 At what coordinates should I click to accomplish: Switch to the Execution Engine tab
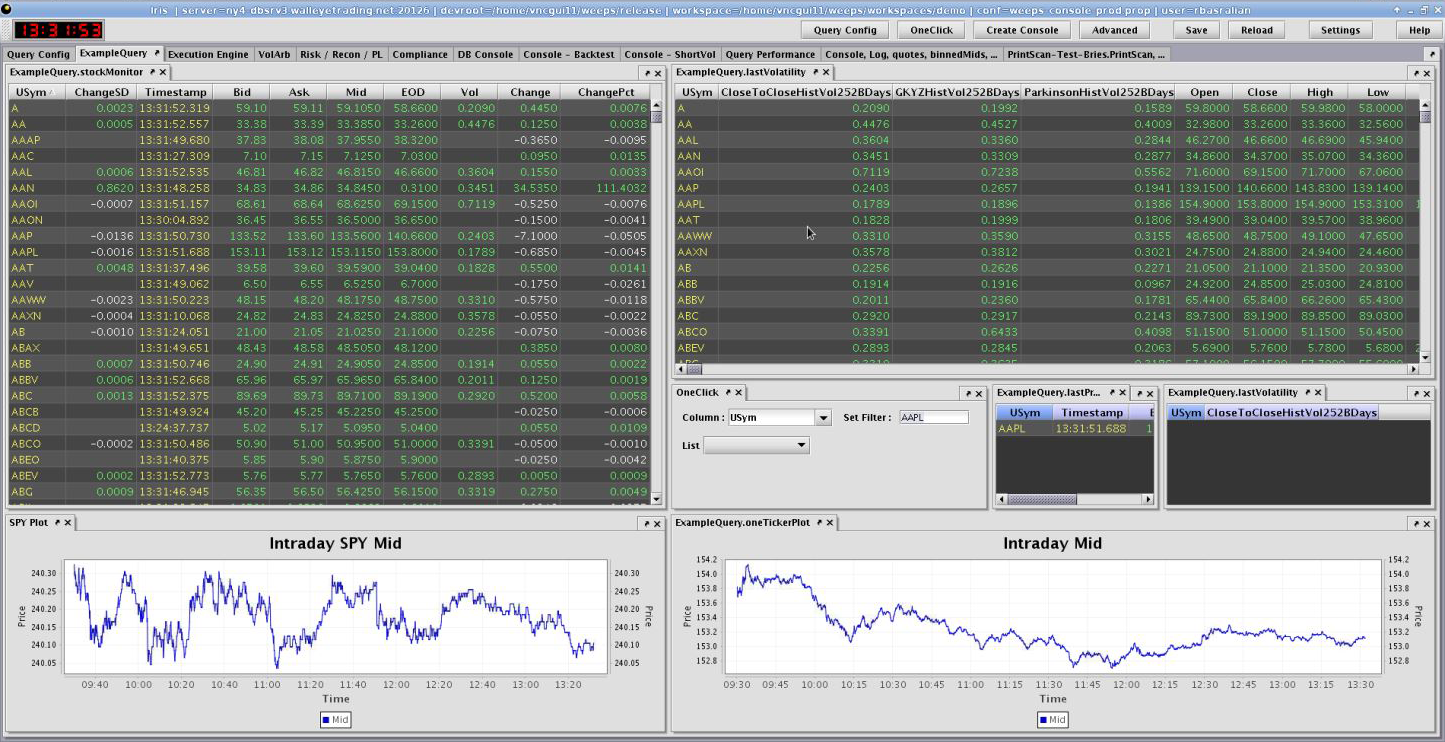click(207, 54)
